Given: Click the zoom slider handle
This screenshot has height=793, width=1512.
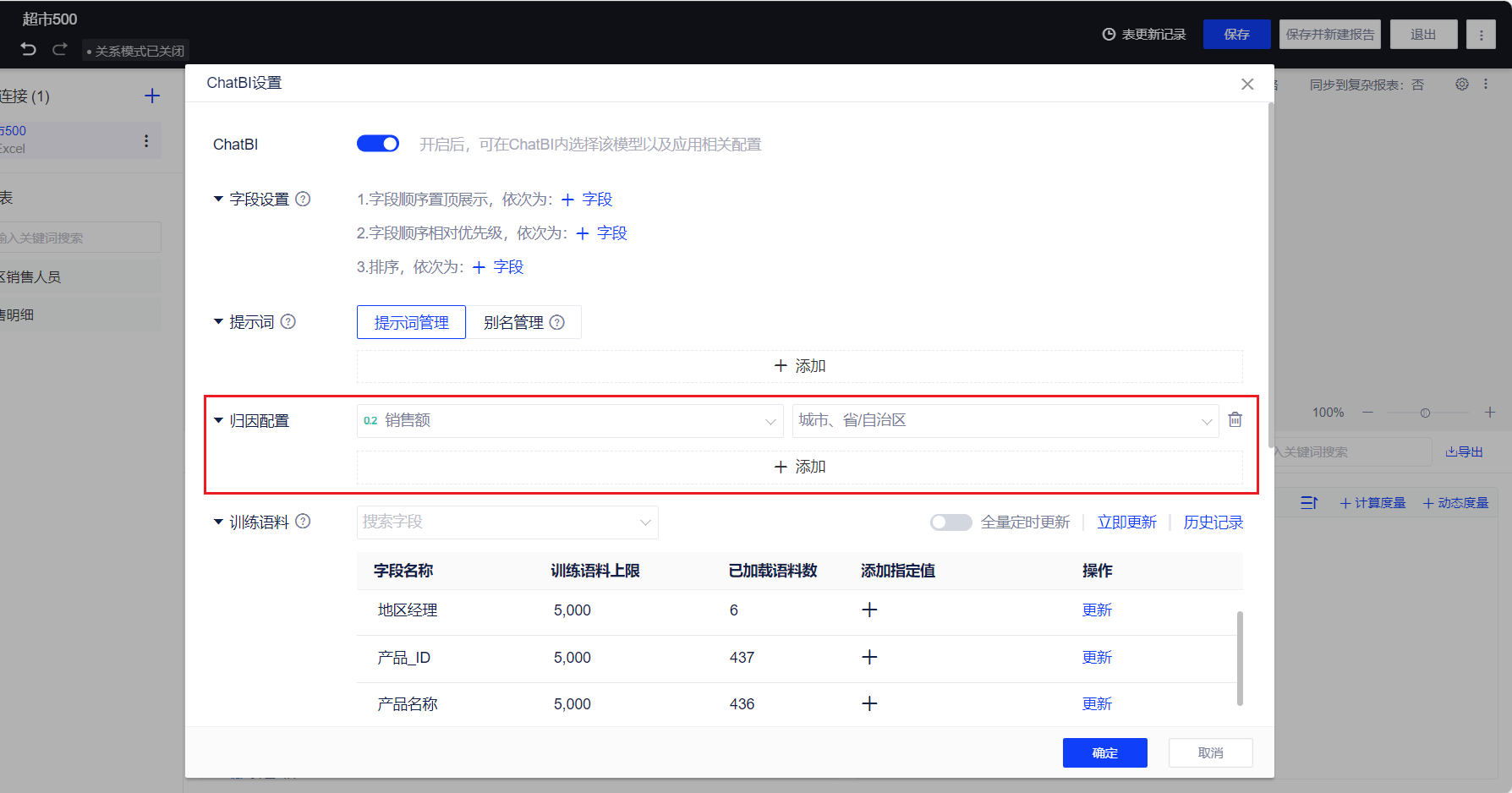Looking at the screenshot, I should pyautogui.click(x=1425, y=413).
